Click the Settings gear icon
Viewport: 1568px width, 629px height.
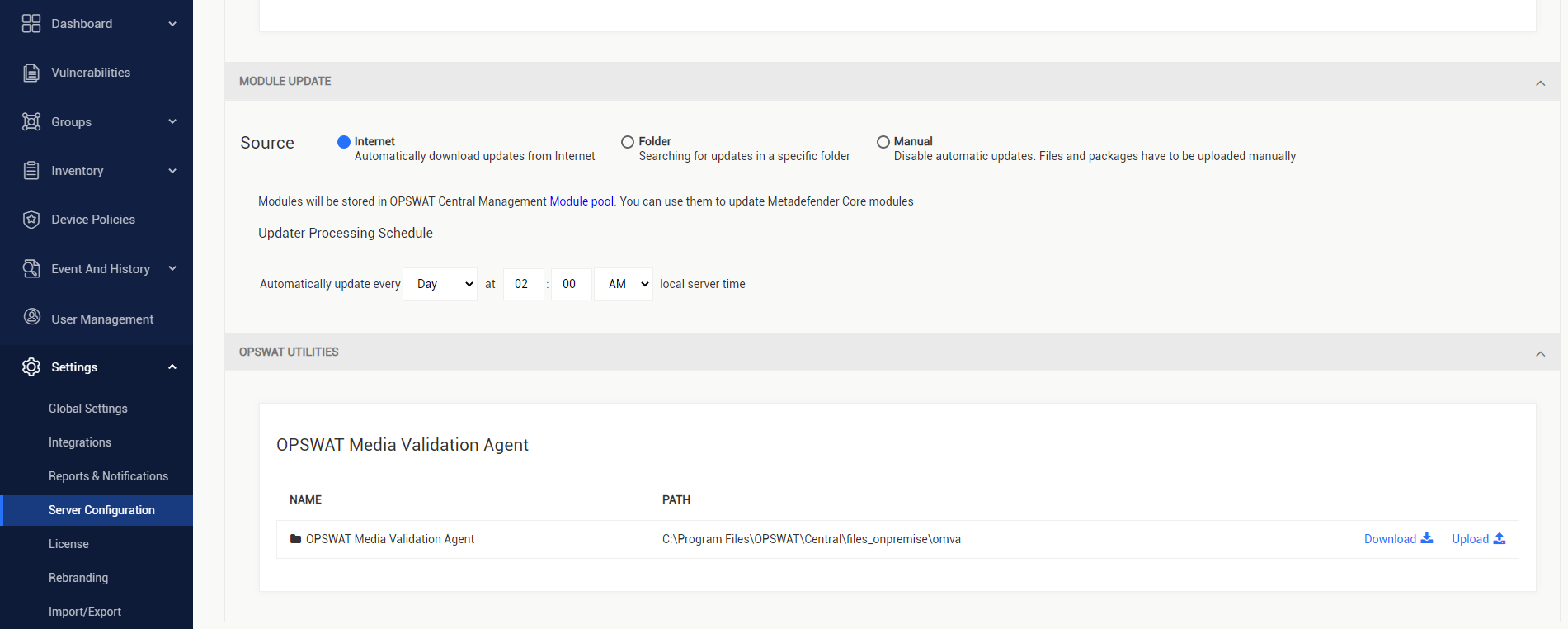pos(31,367)
